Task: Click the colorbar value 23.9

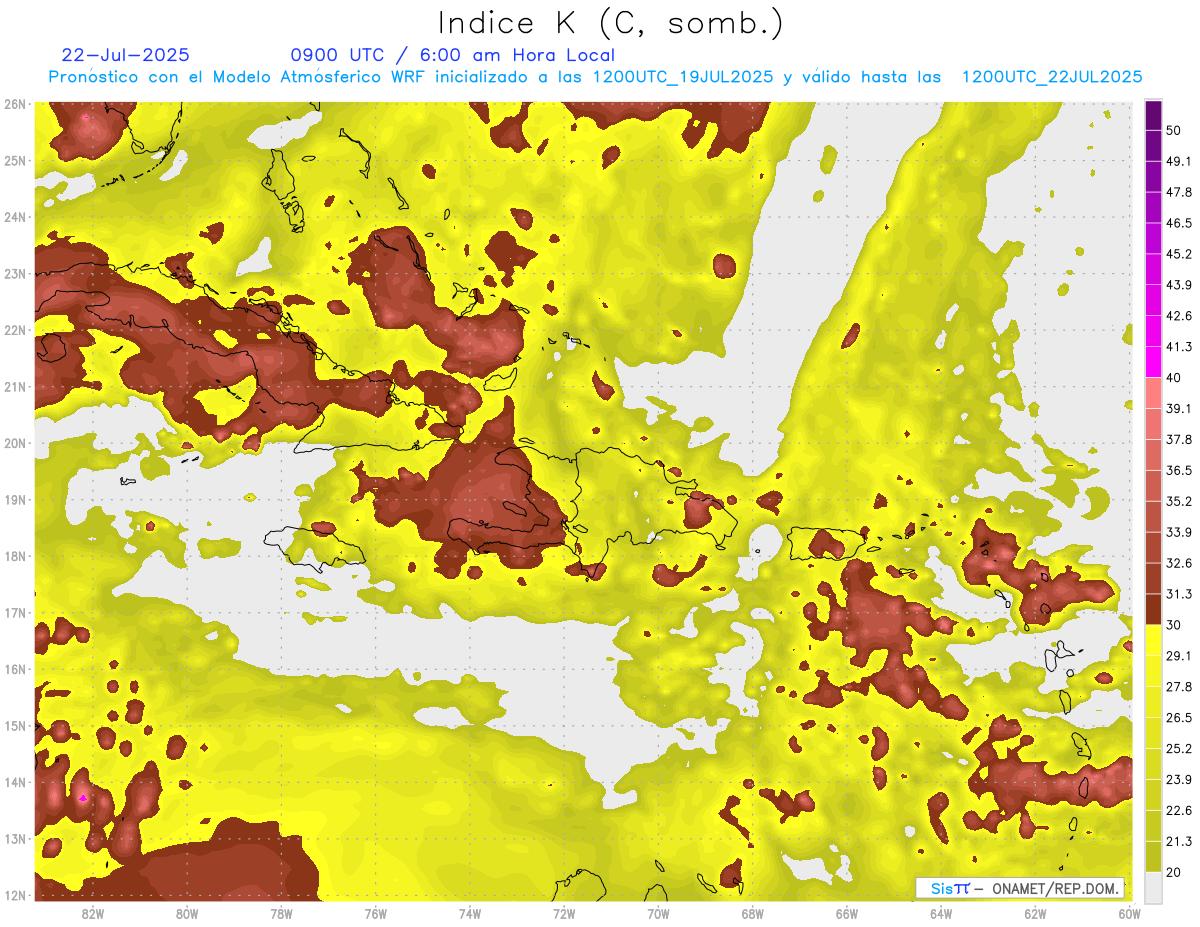Action: point(1179,780)
